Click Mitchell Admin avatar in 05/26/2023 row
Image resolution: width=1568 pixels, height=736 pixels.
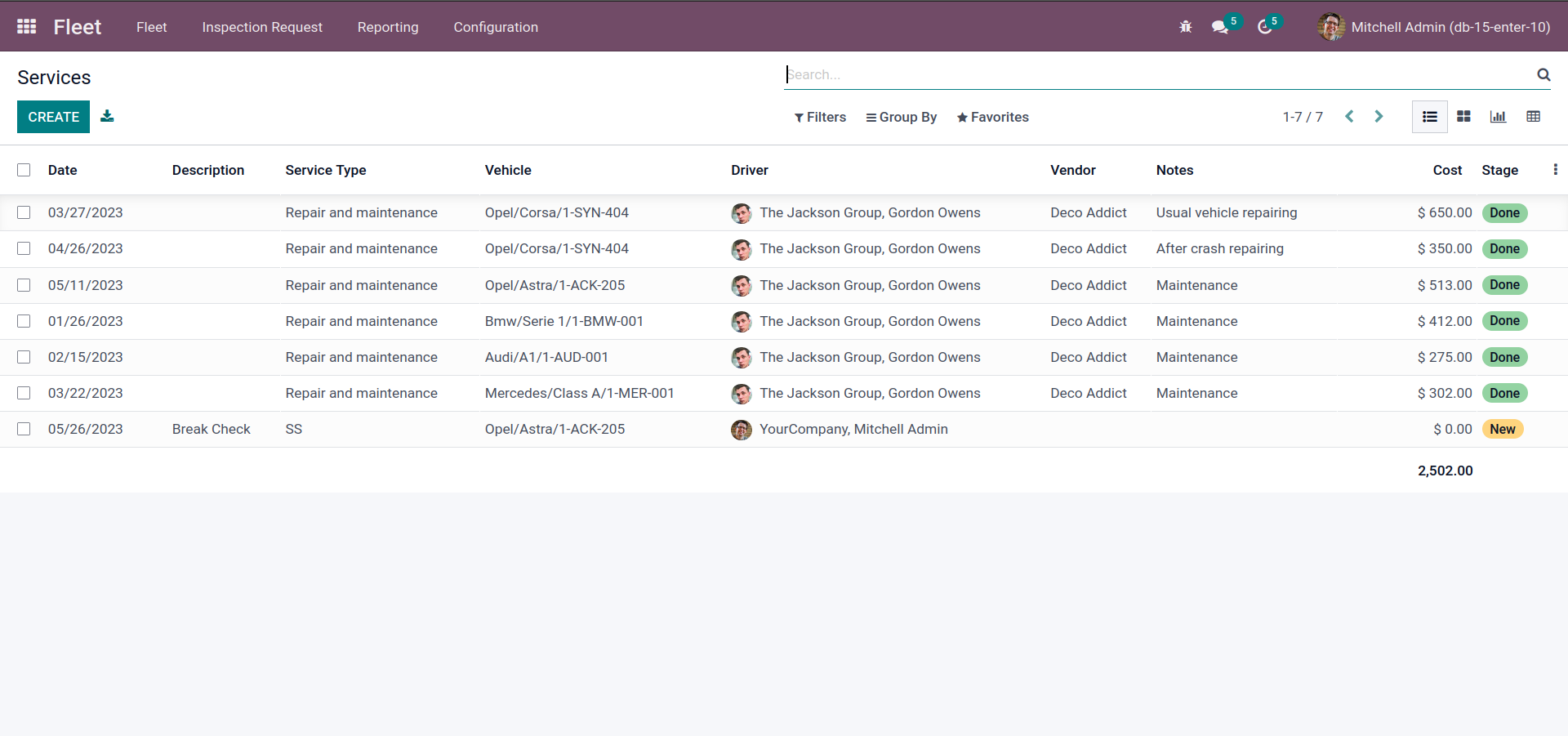pyautogui.click(x=742, y=430)
